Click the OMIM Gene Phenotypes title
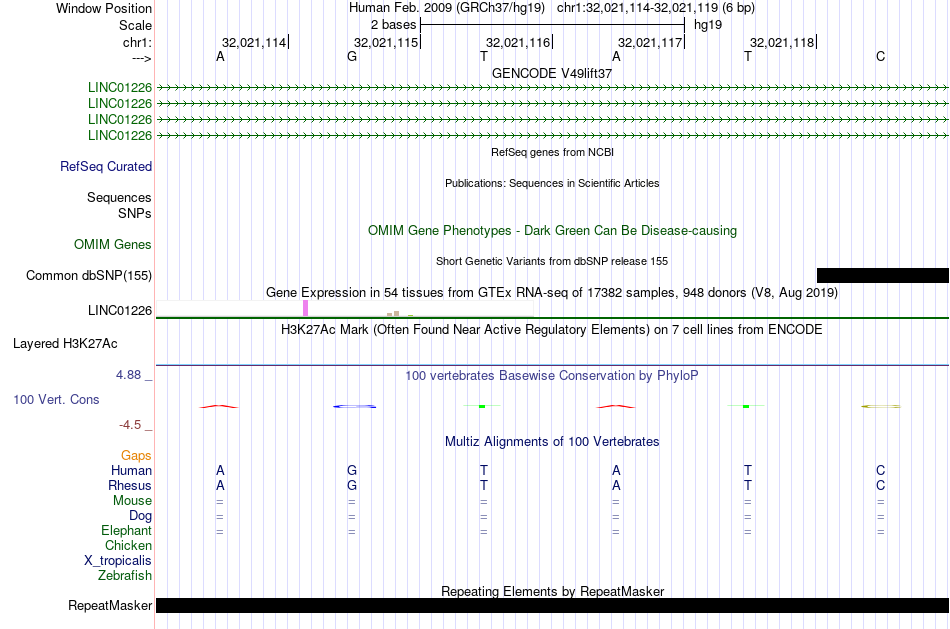Viewport: 950px width, 629px height. point(552,230)
